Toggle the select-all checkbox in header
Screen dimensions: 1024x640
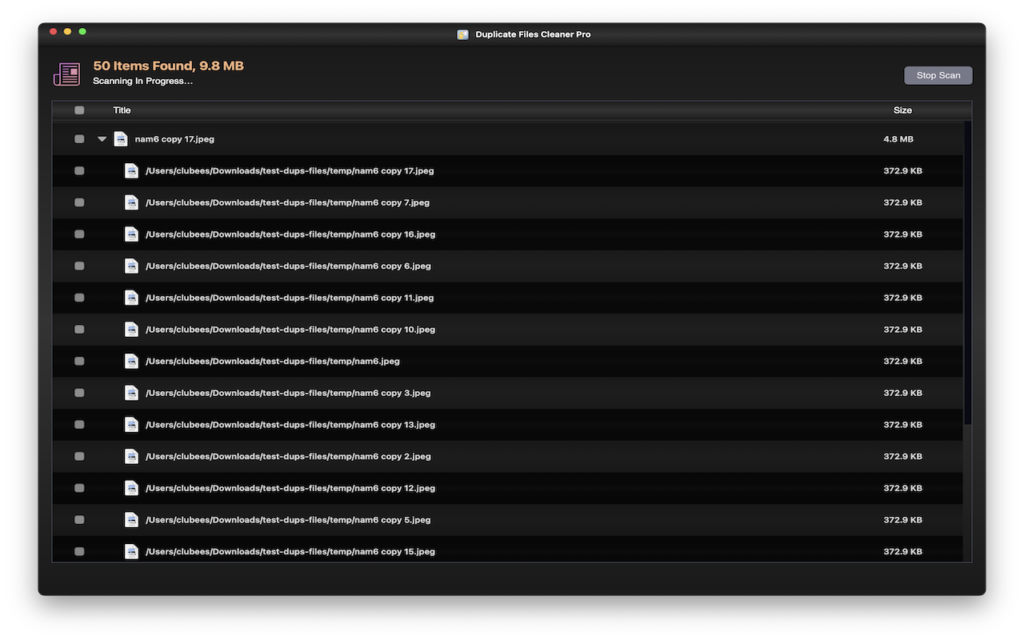79,110
